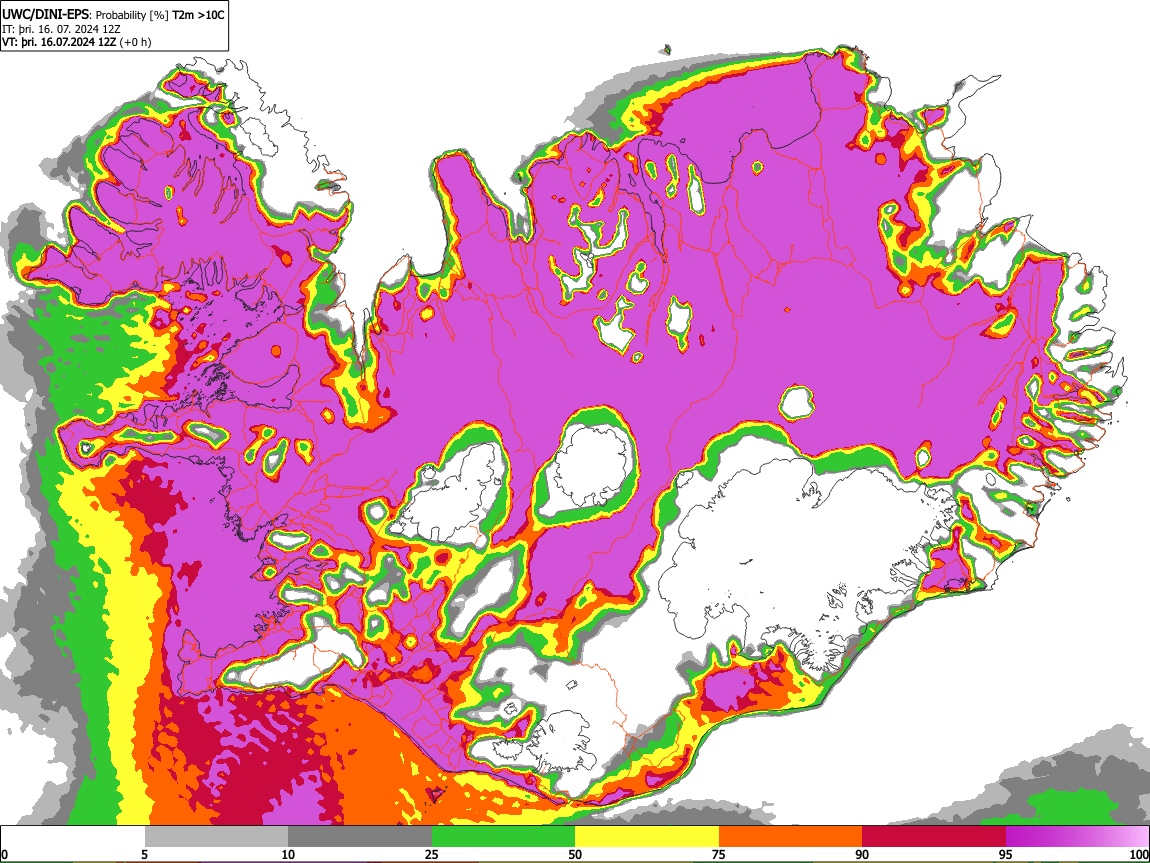Click the legend value '50'
The width and height of the screenshot is (1150, 863).
click(575, 854)
